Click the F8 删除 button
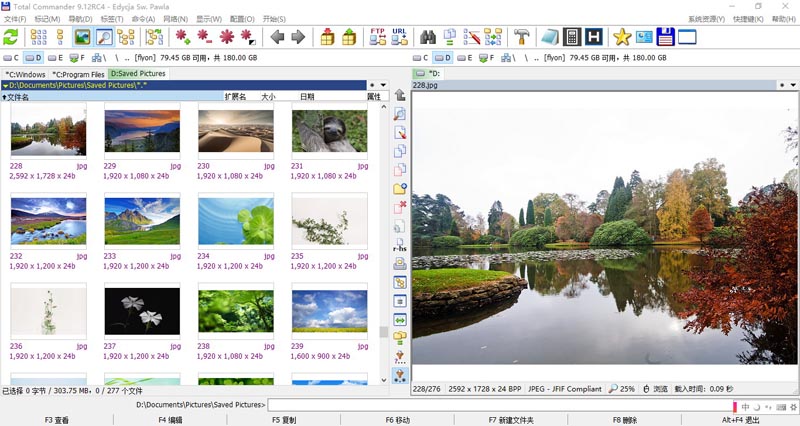 (625, 420)
